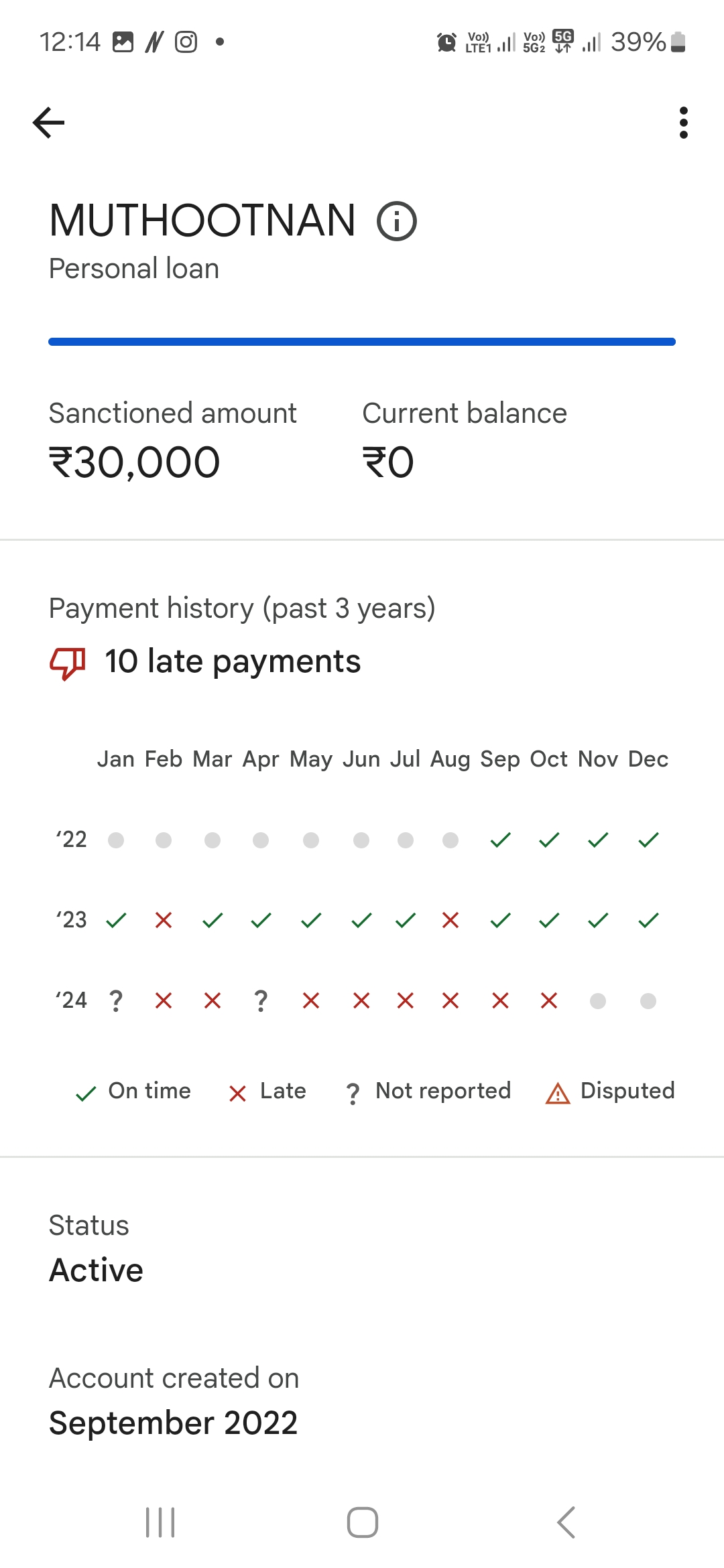Viewport: 724px width, 1568px height.
Task: Tap the September 2022 on-time checkmark
Action: point(501,840)
